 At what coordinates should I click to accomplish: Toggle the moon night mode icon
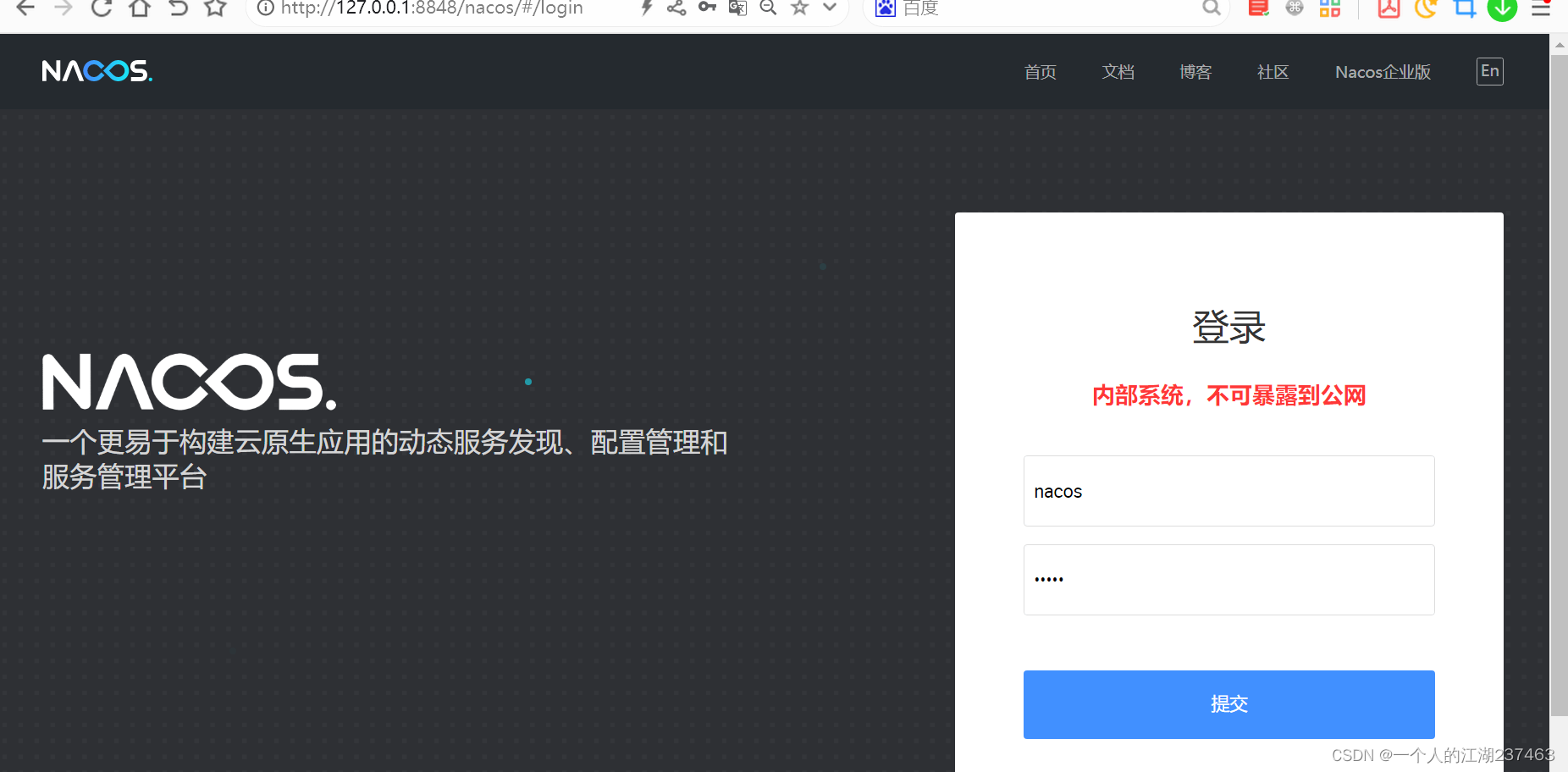point(1426,8)
